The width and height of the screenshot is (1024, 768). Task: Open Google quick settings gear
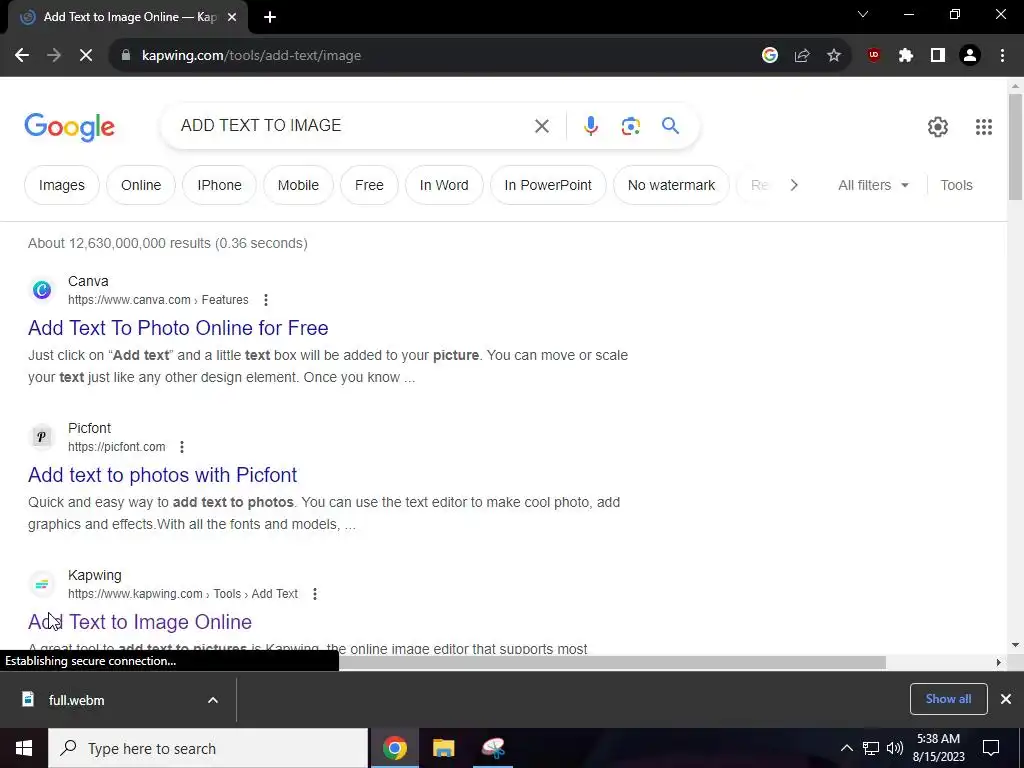pyautogui.click(x=938, y=127)
